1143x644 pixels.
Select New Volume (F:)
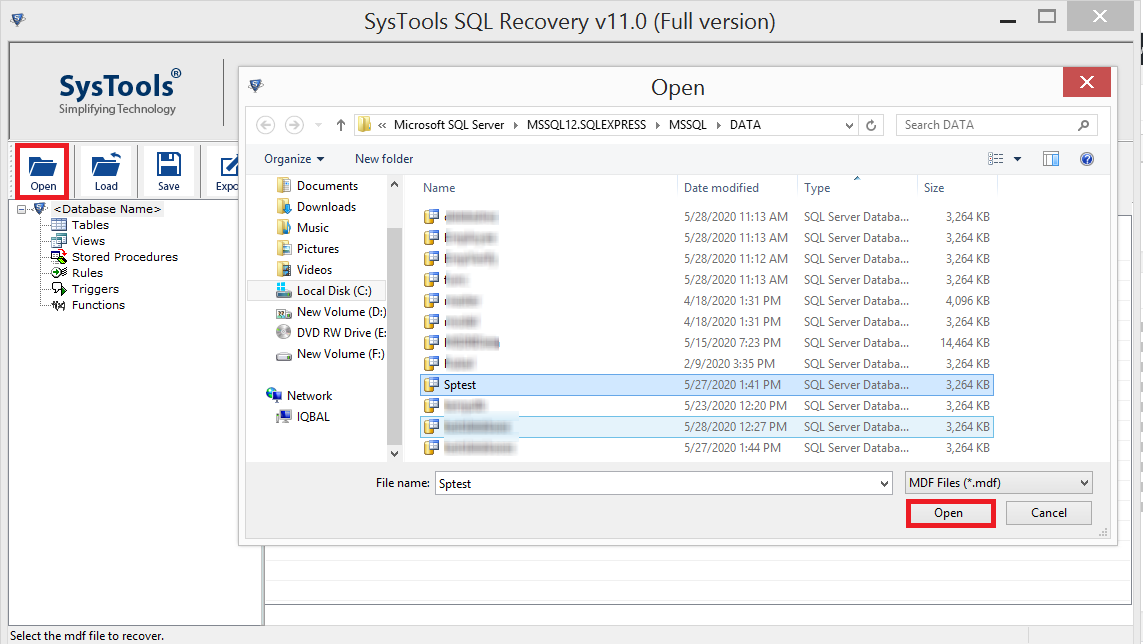[340, 354]
